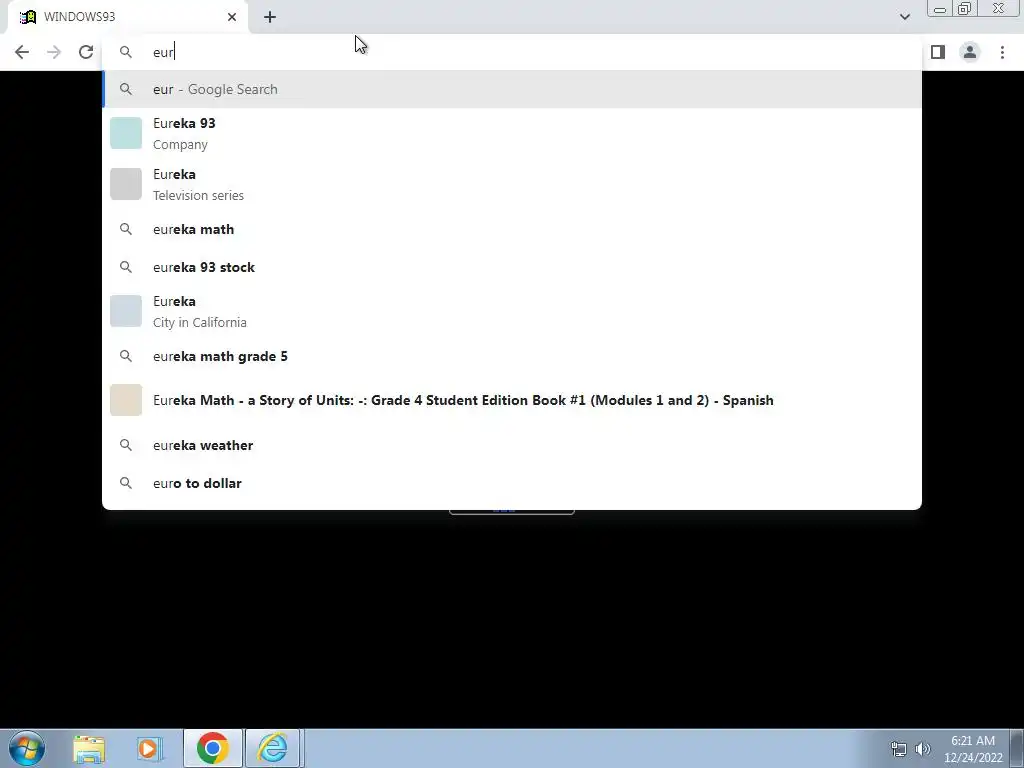
Task: Restore down the Chrome window
Action: (x=965, y=8)
